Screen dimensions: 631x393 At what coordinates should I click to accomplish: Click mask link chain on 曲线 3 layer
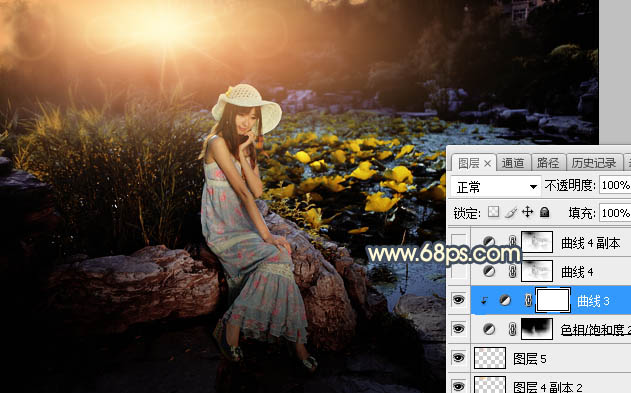tap(528, 300)
